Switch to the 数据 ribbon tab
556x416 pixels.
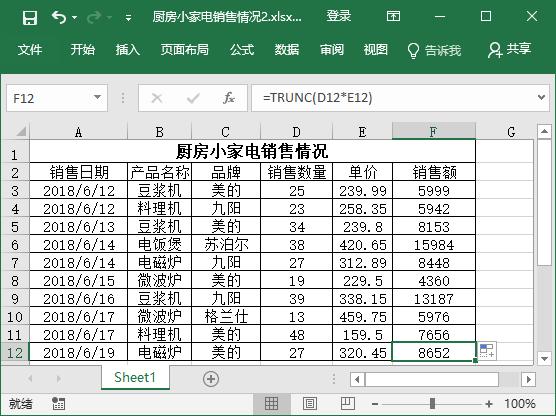tap(287, 50)
